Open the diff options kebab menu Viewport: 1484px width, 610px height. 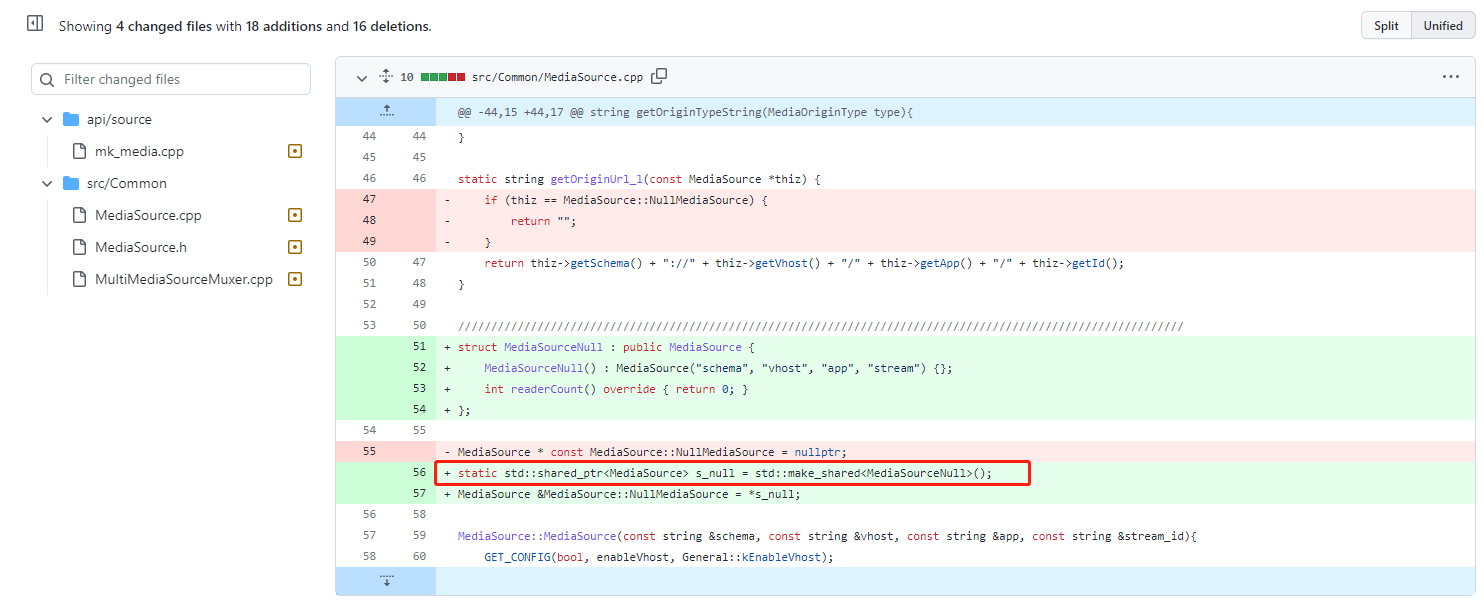click(1451, 75)
